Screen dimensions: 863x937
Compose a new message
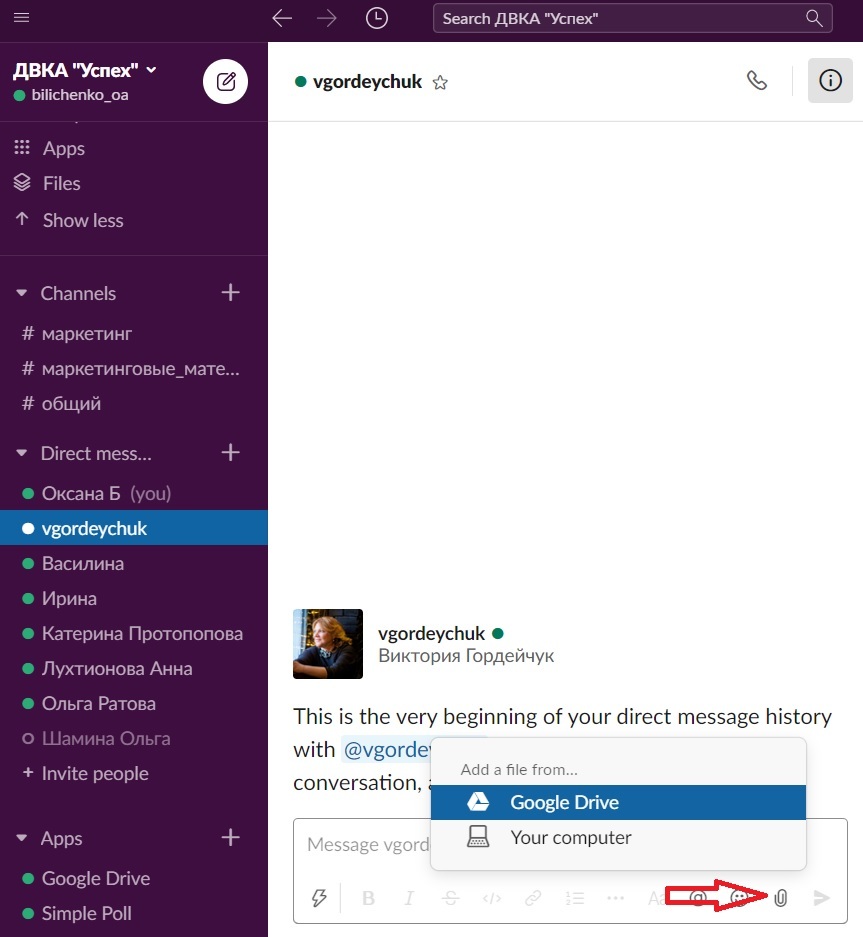pyautogui.click(x=225, y=81)
